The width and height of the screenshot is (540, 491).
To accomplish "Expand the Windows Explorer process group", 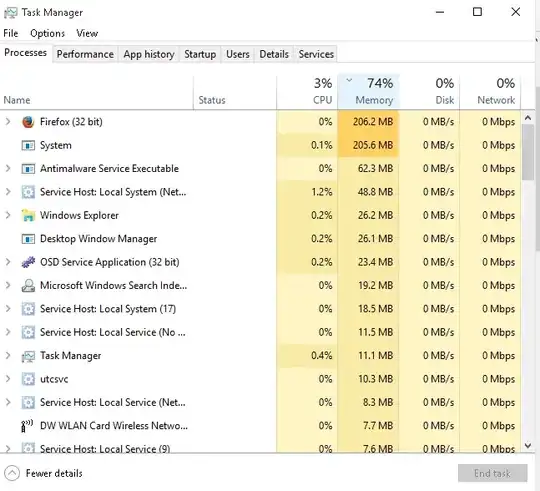I will point(8,215).
